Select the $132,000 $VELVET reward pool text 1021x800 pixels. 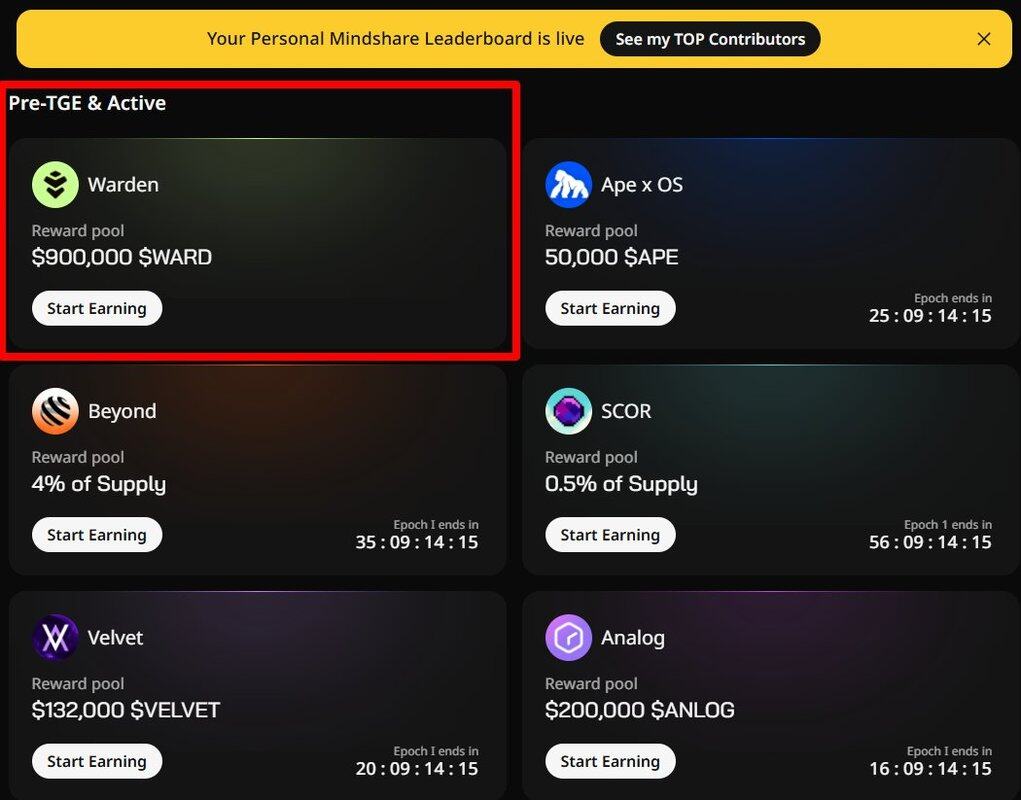(x=126, y=710)
